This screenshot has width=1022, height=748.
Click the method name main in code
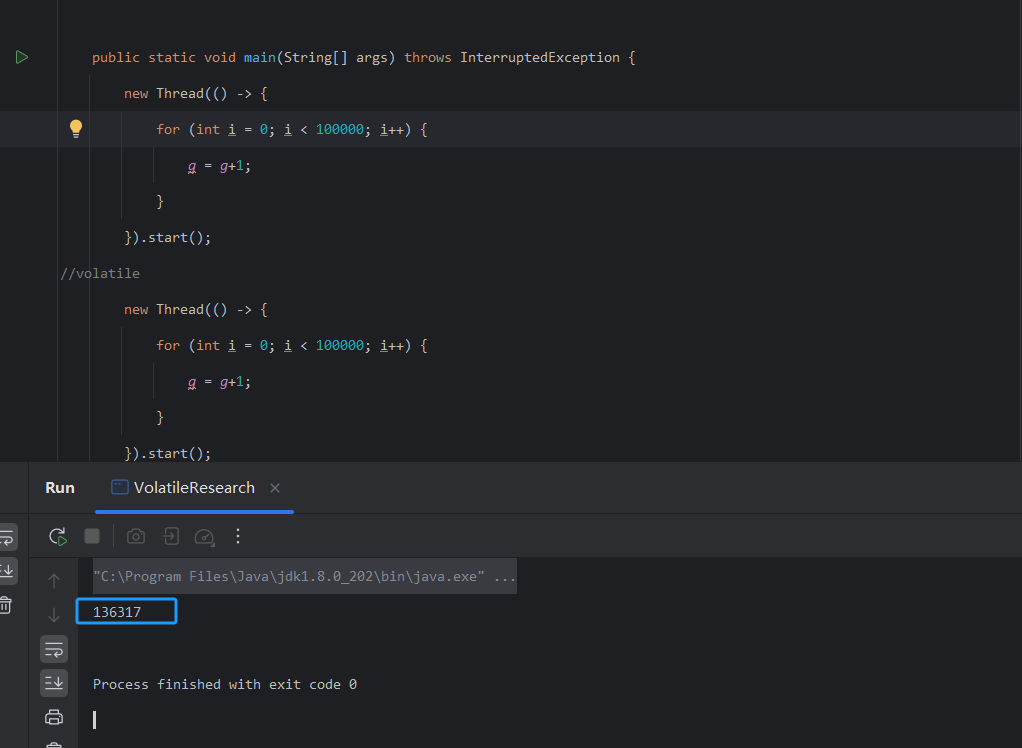(x=259, y=57)
